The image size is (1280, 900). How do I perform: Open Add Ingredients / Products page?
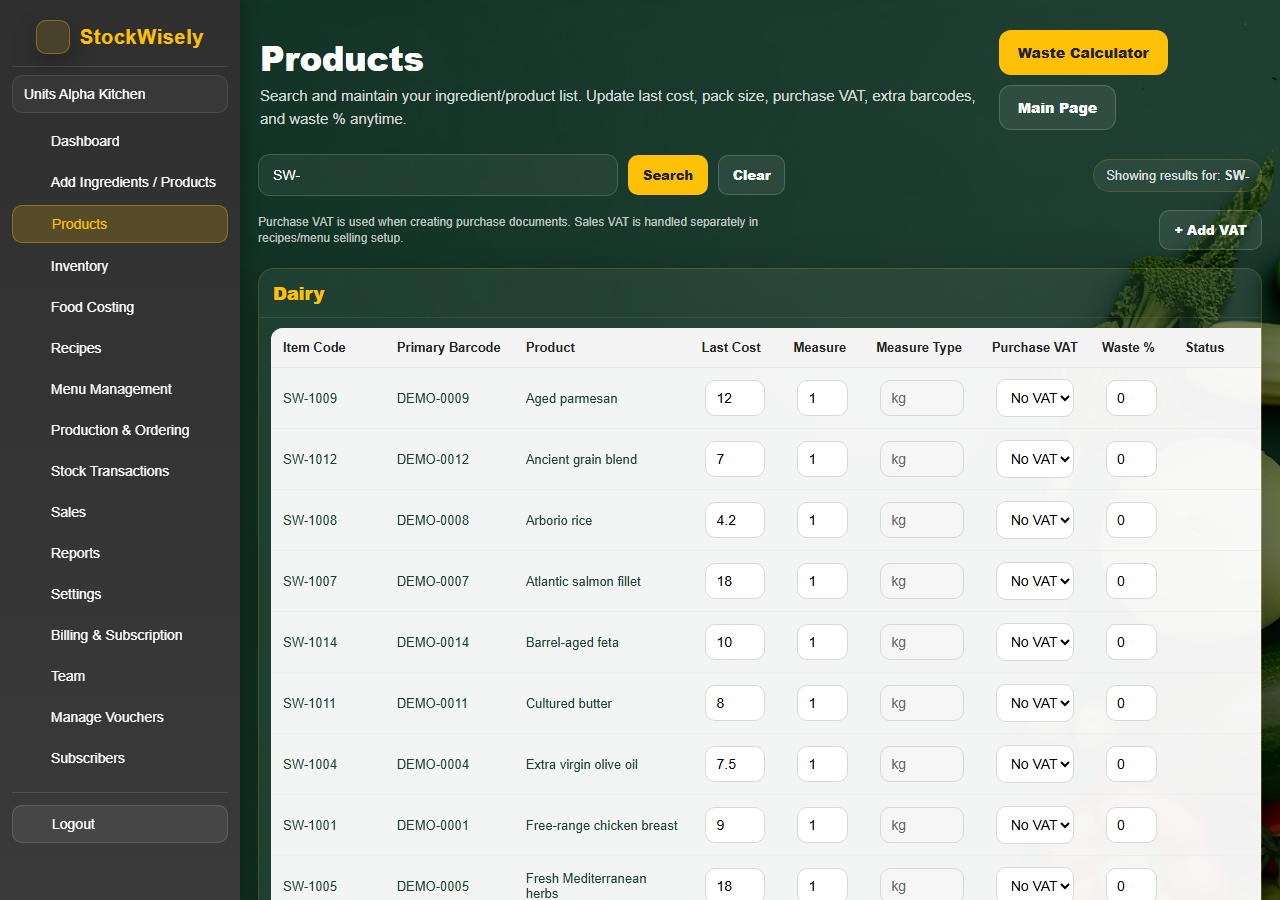(x=120, y=182)
